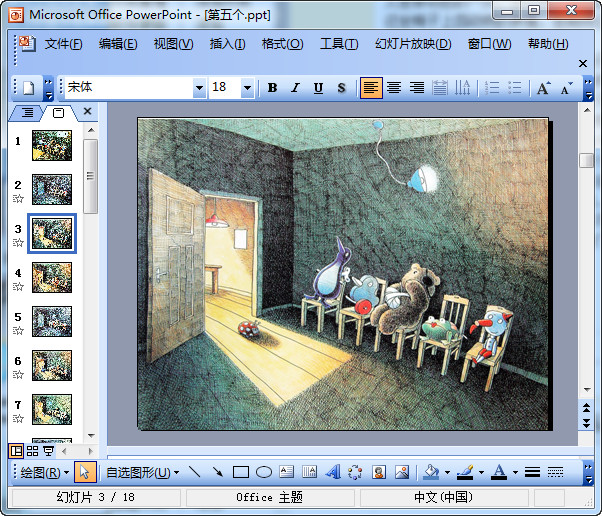Viewport: 602px width, 516px height.
Task: Click the New document icon in toolbar
Action: coord(29,88)
